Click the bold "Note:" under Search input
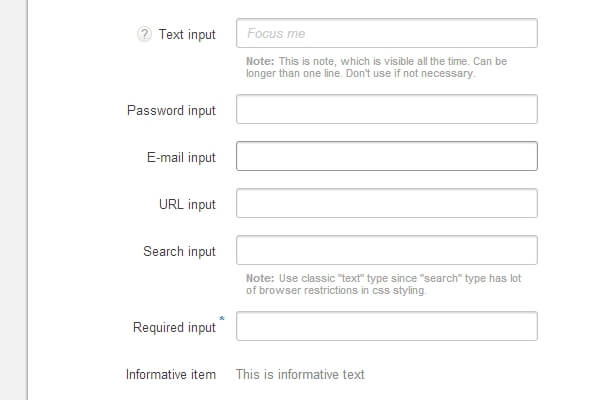The image size is (600, 400). [x=260, y=279]
